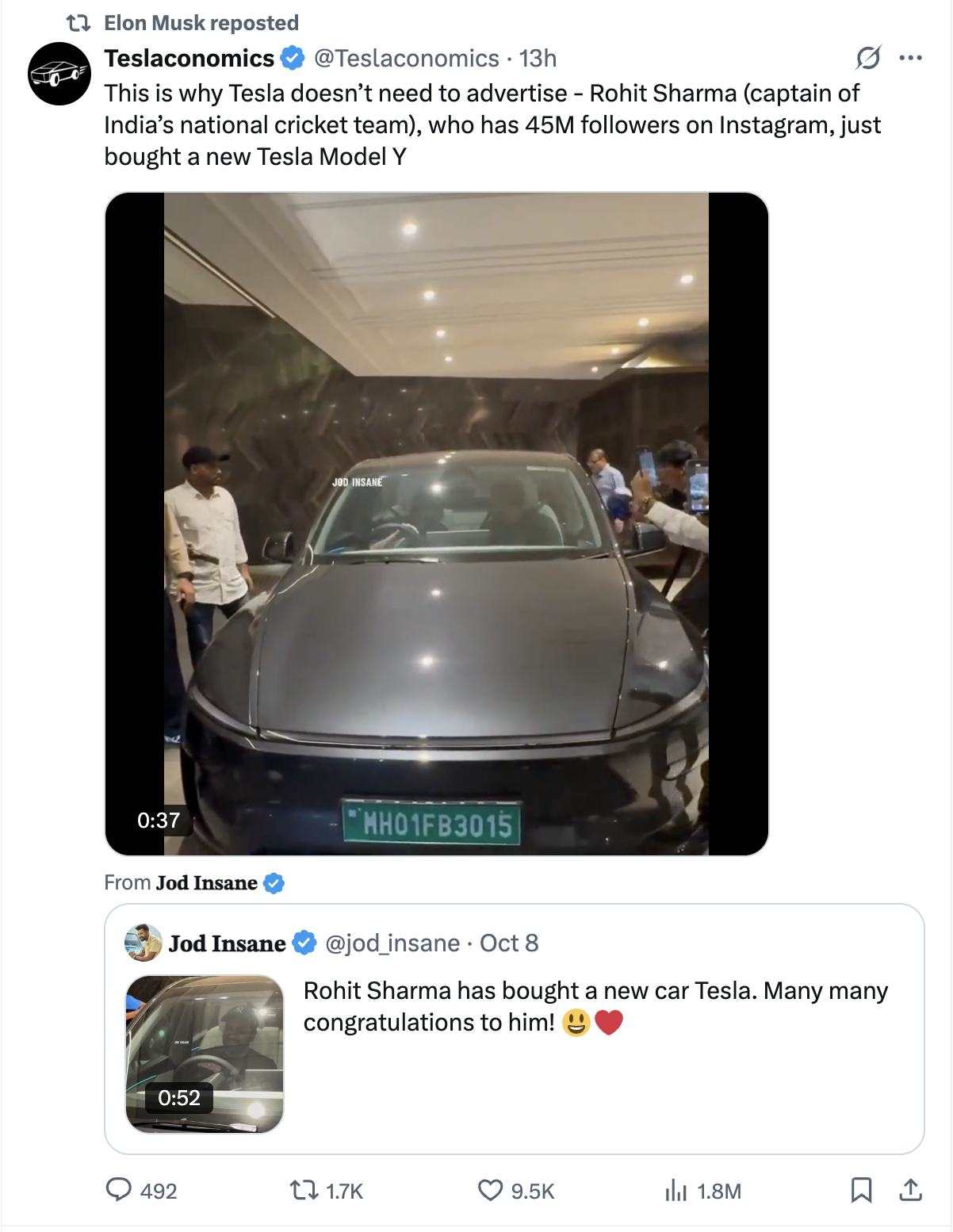Open the three-dot more options menu
The height and width of the screenshot is (1232, 953).
click(910, 58)
